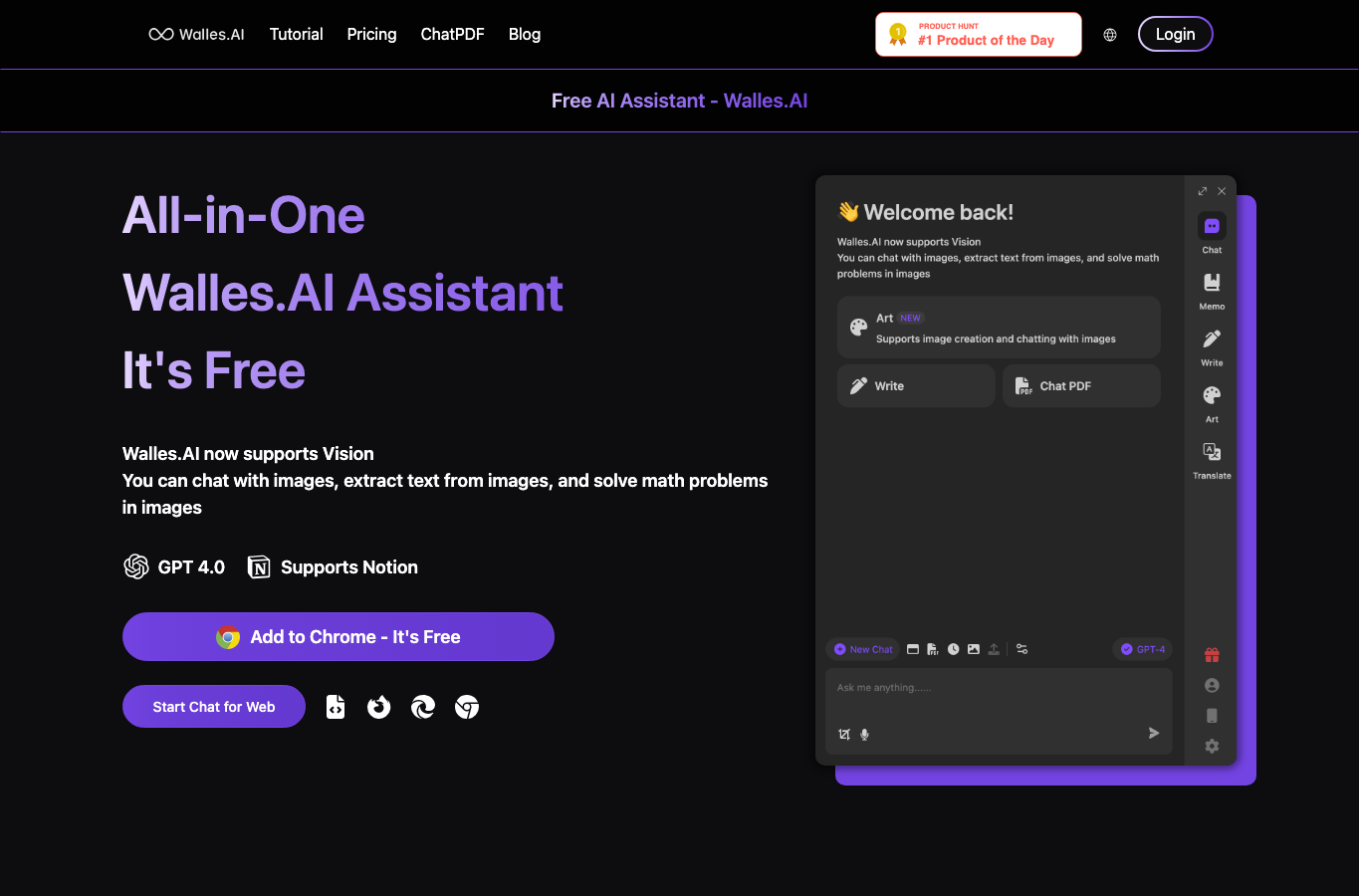Open the sliders adjustment icon
The height and width of the screenshot is (896, 1359).
click(1022, 649)
